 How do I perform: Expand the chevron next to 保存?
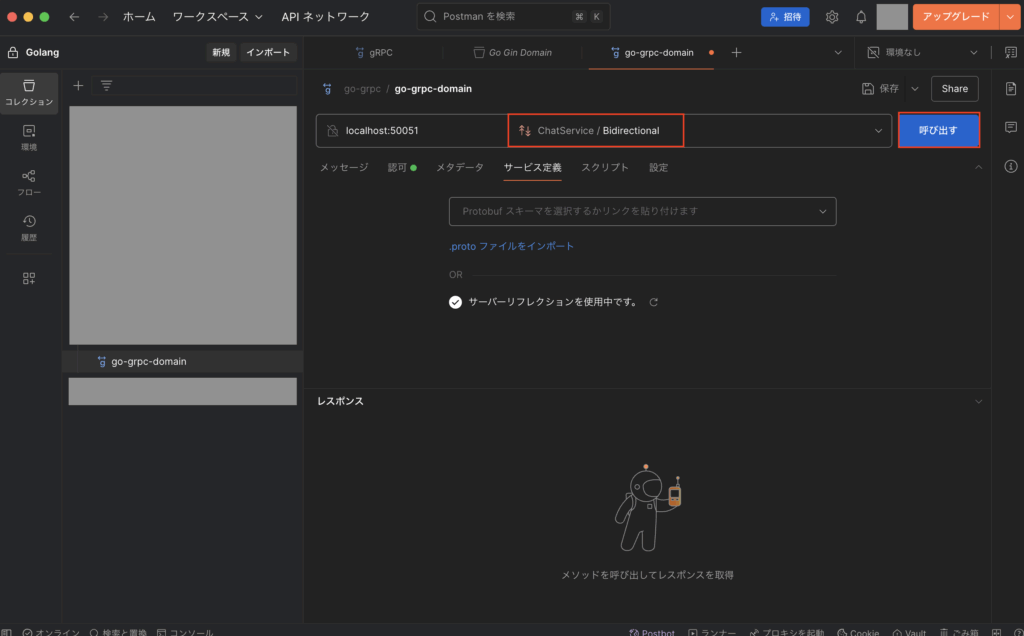point(914,88)
